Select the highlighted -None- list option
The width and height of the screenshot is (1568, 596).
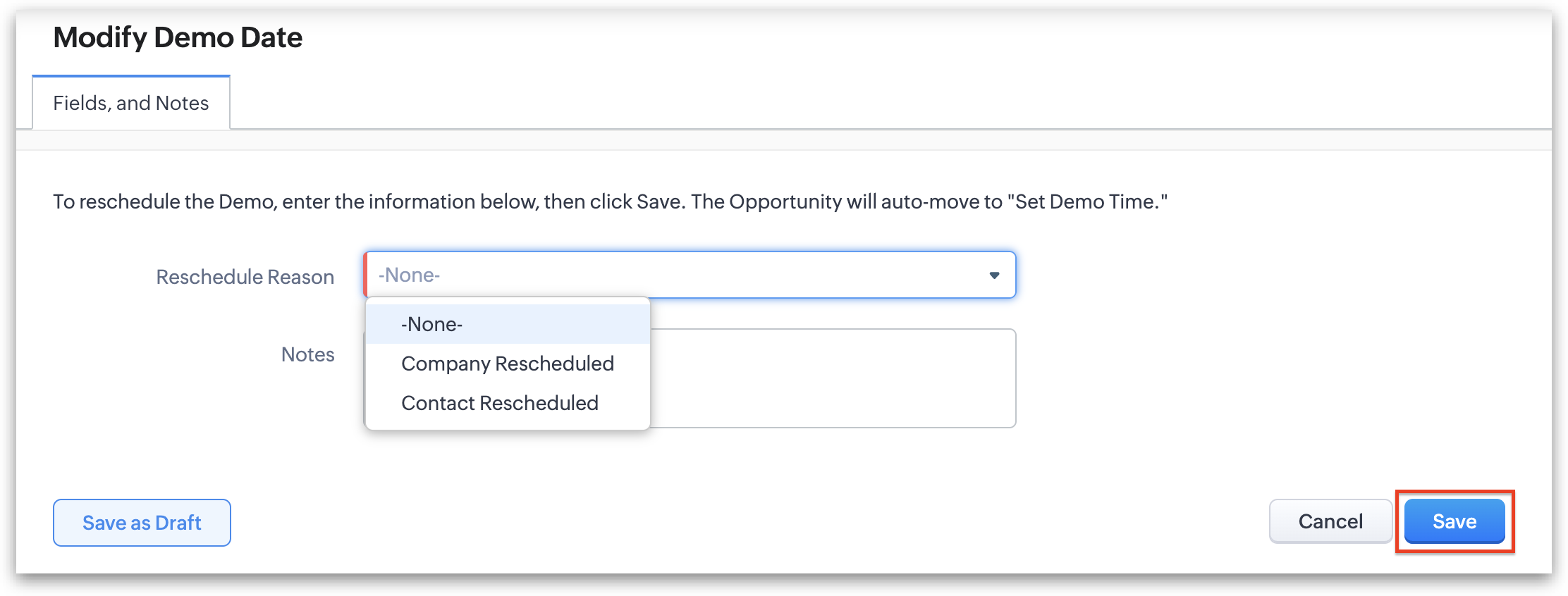tap(431, 324)
